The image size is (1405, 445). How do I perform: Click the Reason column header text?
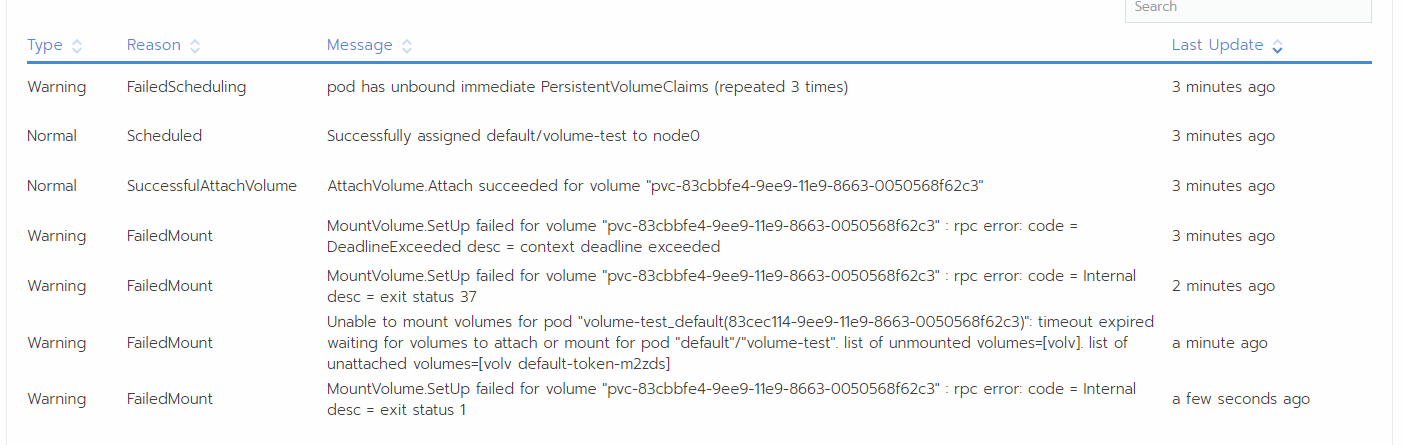154,45
